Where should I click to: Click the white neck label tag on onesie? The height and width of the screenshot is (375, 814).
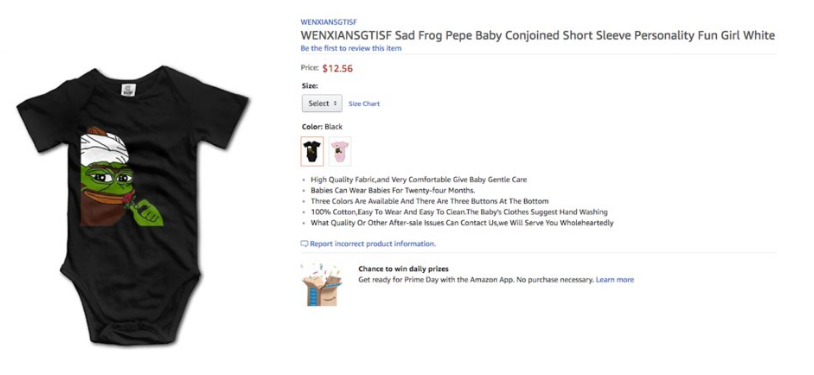tap(128, 90)
